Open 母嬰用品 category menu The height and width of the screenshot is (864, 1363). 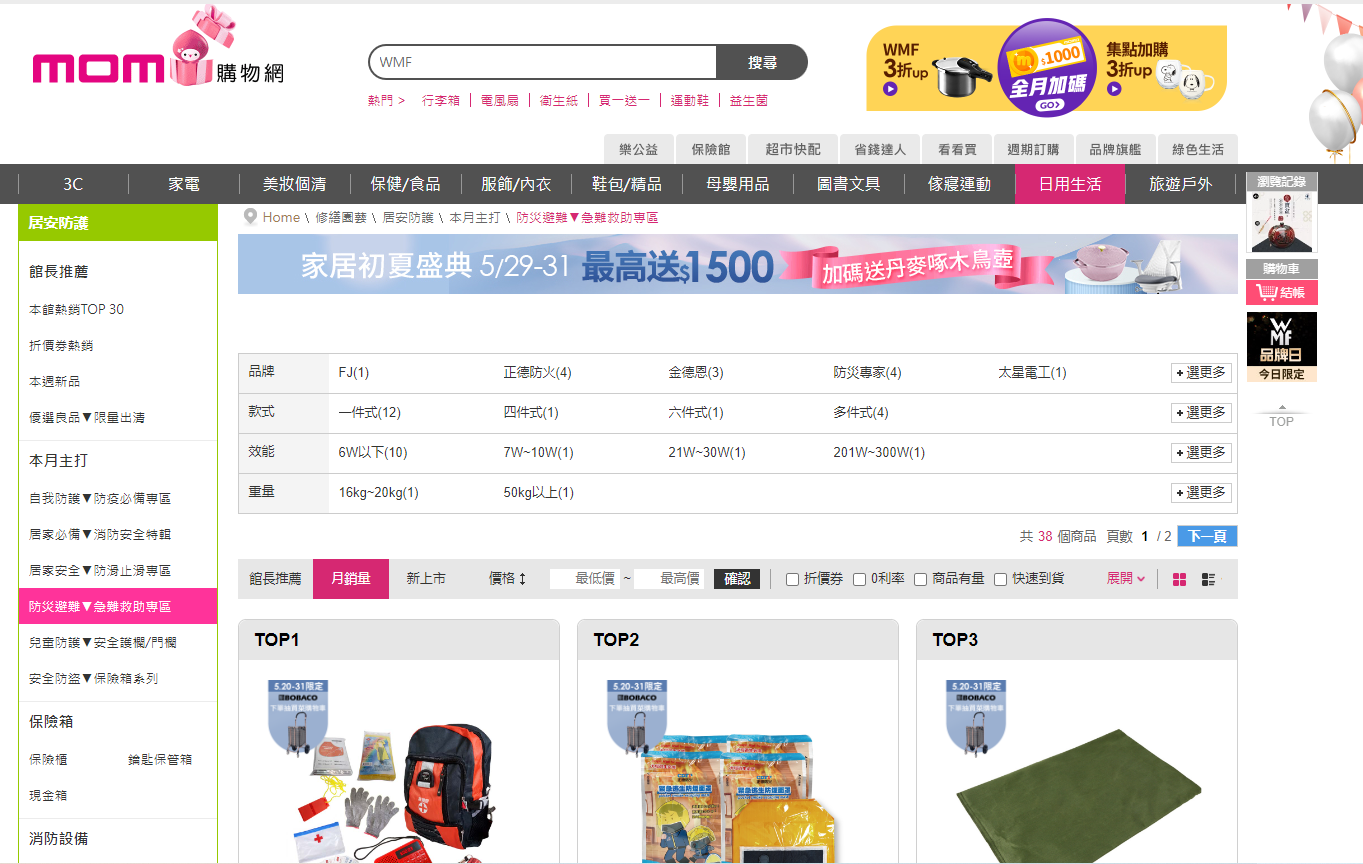tap(738, 184)
